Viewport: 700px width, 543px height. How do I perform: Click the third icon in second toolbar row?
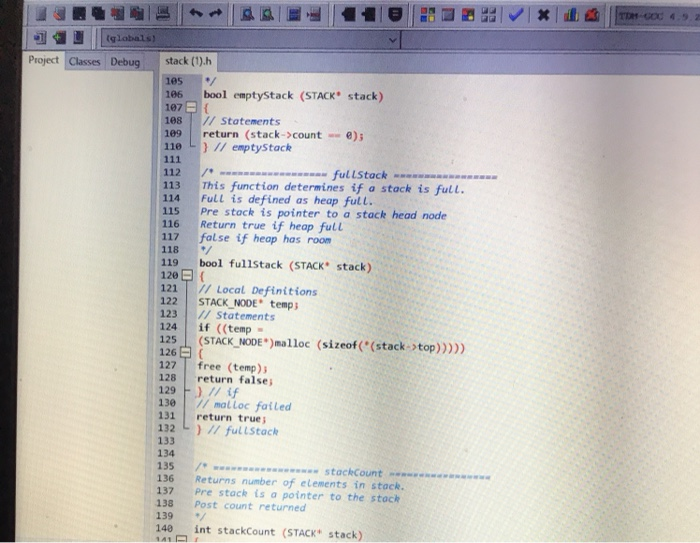point(79,38)
